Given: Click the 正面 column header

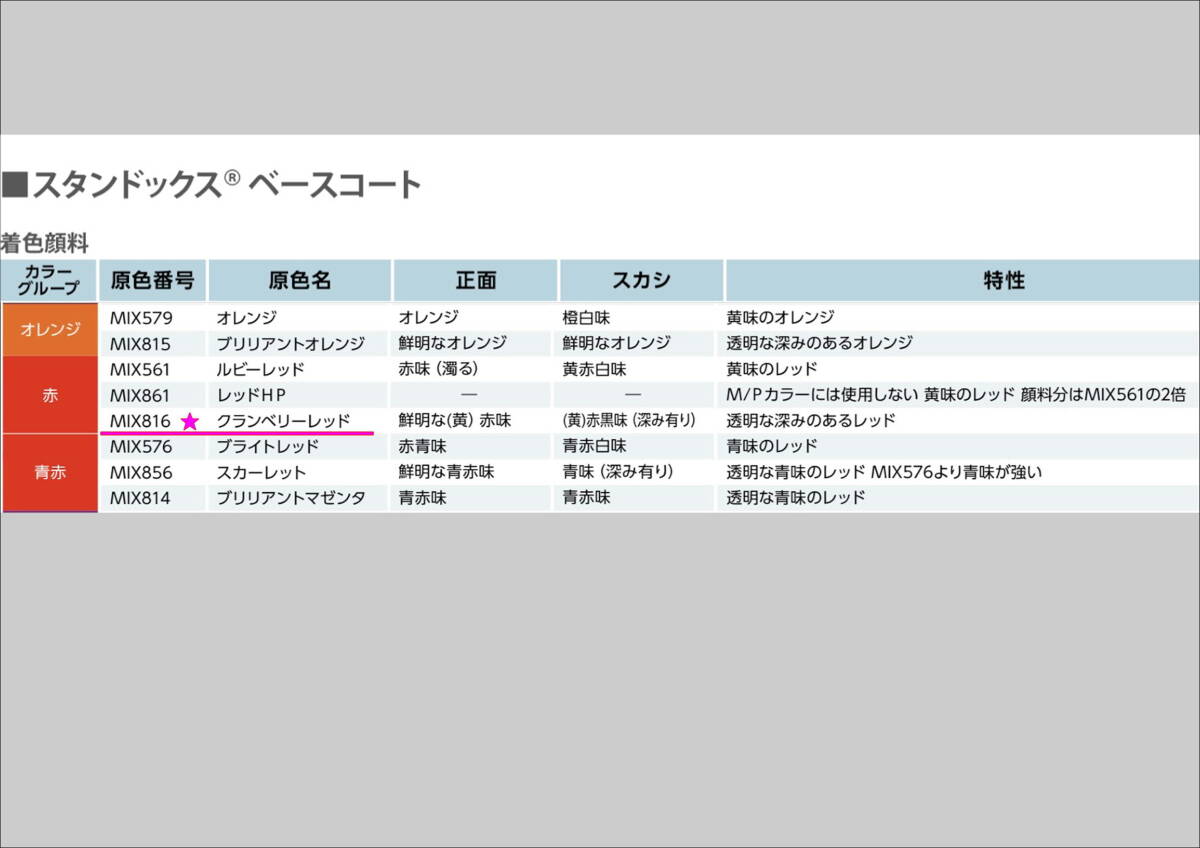Looking at the screenshot, I should (x=475, y=280).
